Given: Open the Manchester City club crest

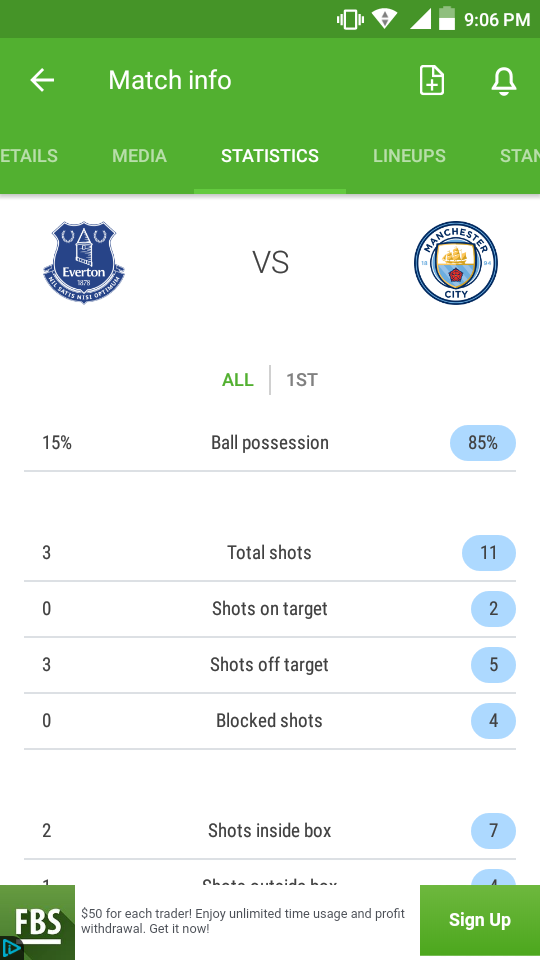Looking at the screenshot, I should coord(456,263).
